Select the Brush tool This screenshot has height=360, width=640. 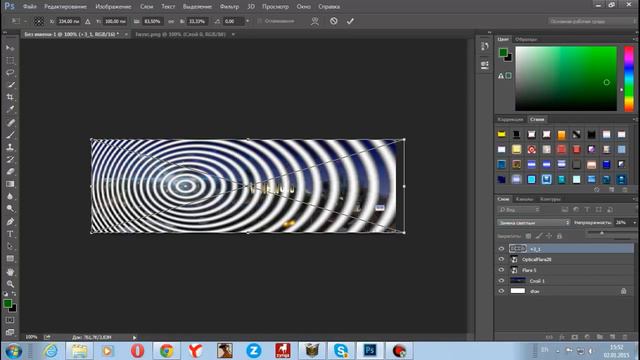(10, 135)
